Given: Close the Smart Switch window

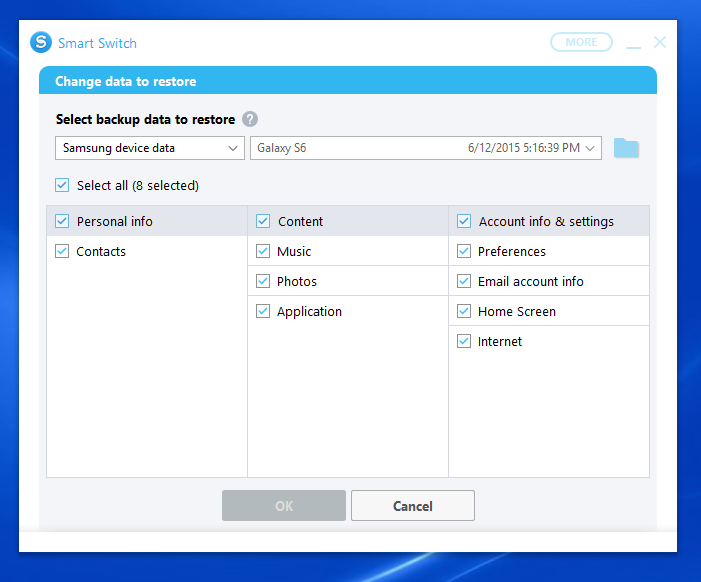Looking at the screenshot, I should click(660, 42).
